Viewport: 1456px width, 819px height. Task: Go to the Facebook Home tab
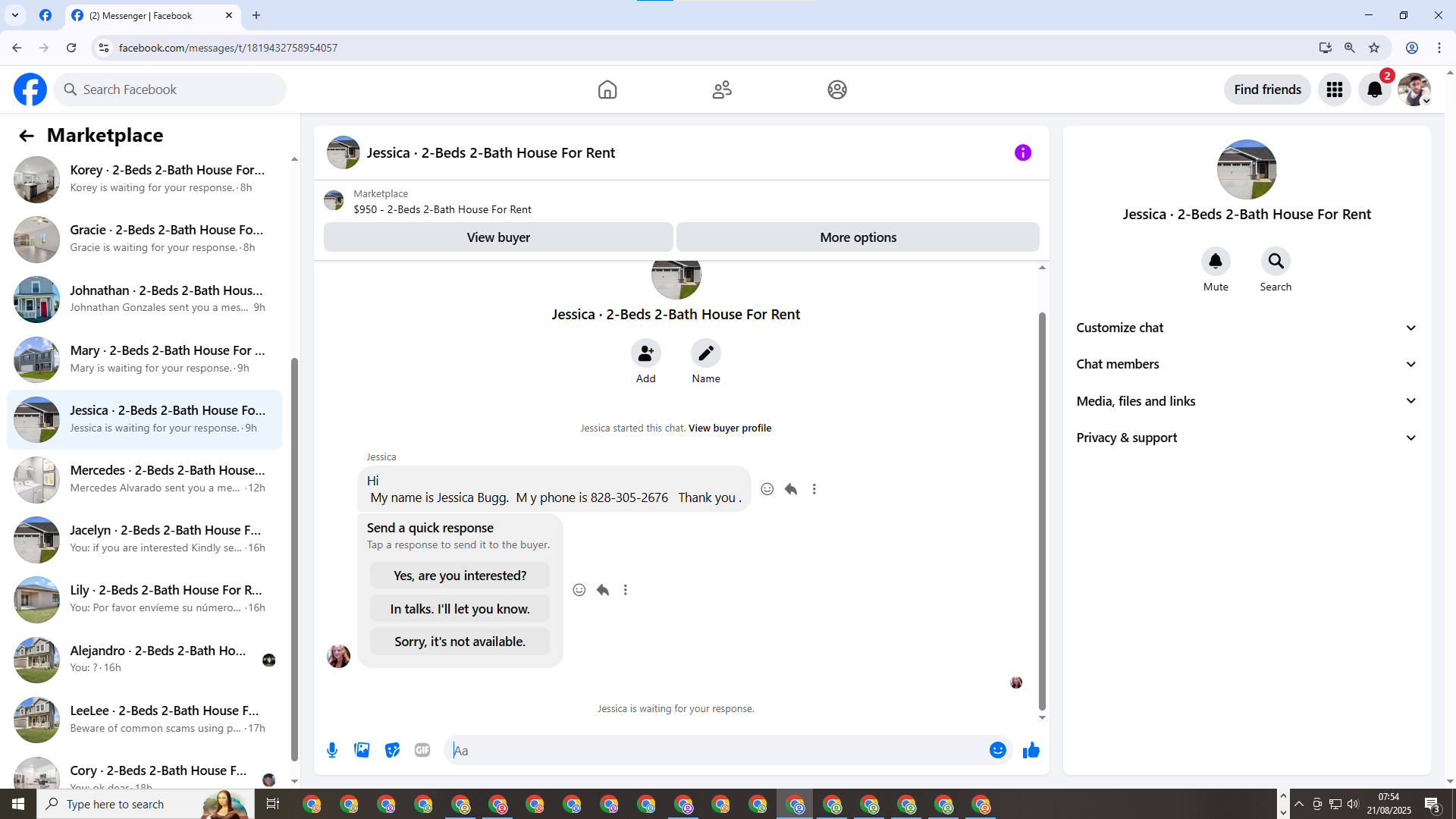click(607, 89)
